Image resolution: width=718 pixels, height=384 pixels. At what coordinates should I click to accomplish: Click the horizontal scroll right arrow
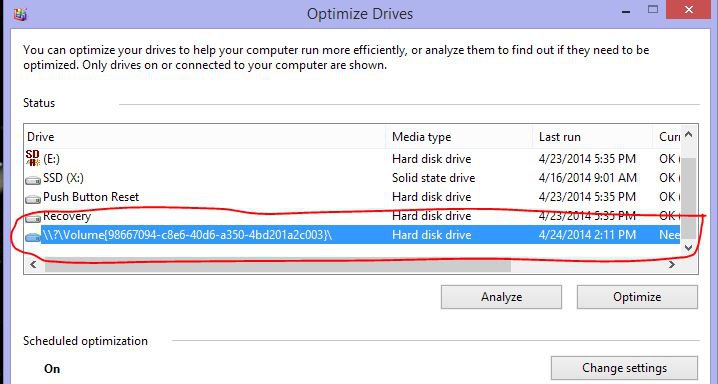coord(671,265)
